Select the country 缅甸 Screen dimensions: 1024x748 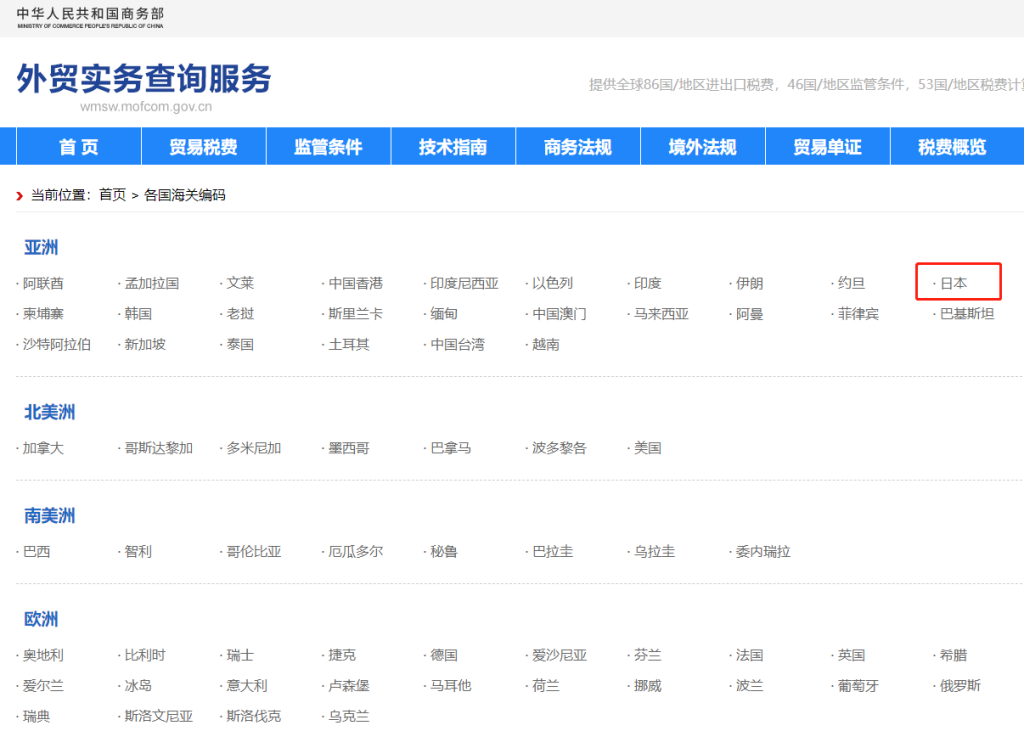coord(443,314)
